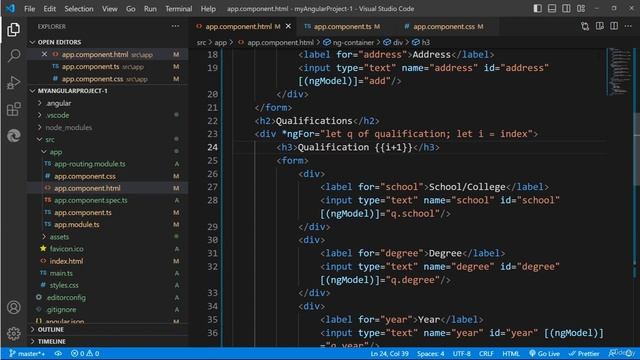Change encoding via UTF-8 status item
Viewport: 640px width, 360px height.
[462, 353]
